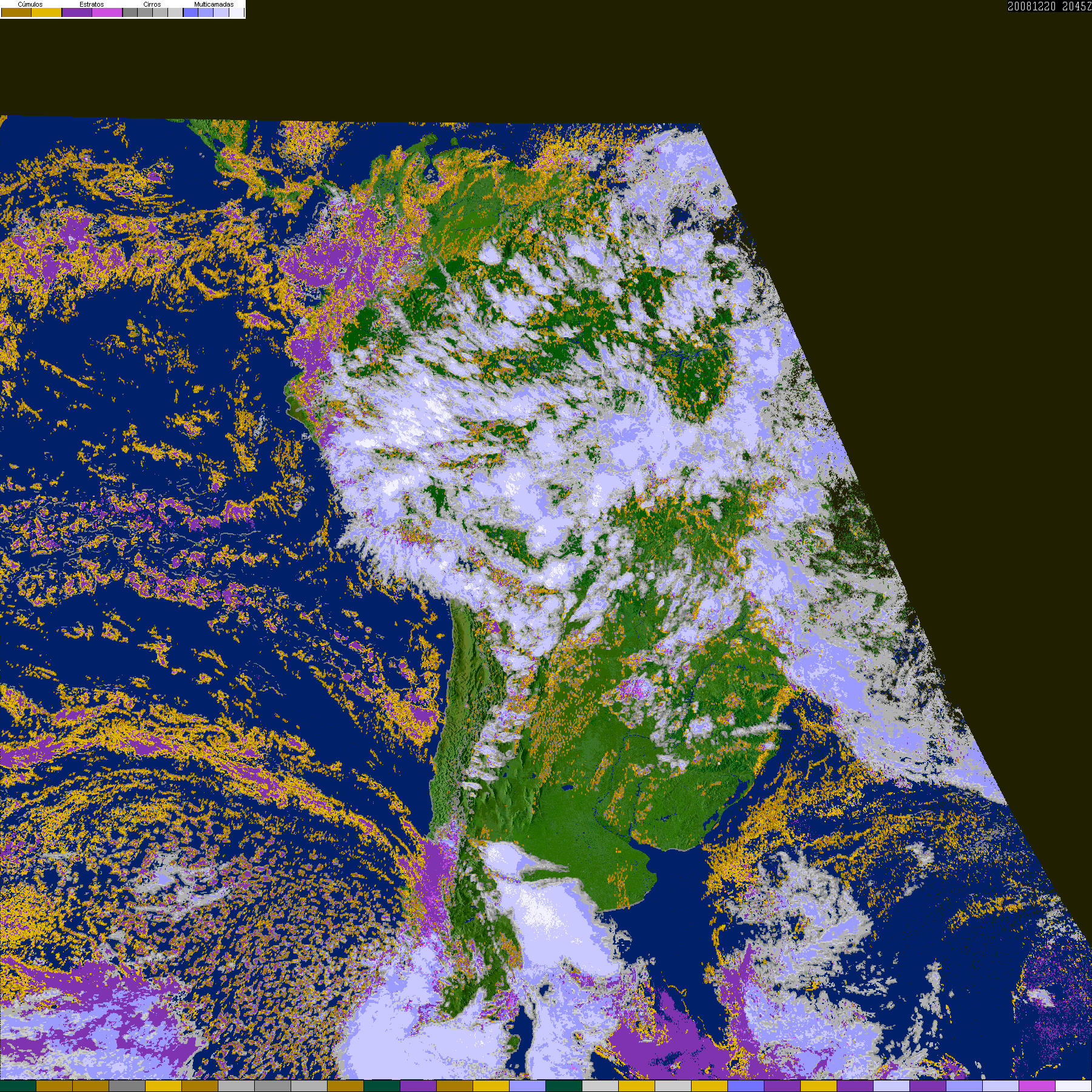
Task: Click the Multicamadas legend label
Action: [214, 4]
